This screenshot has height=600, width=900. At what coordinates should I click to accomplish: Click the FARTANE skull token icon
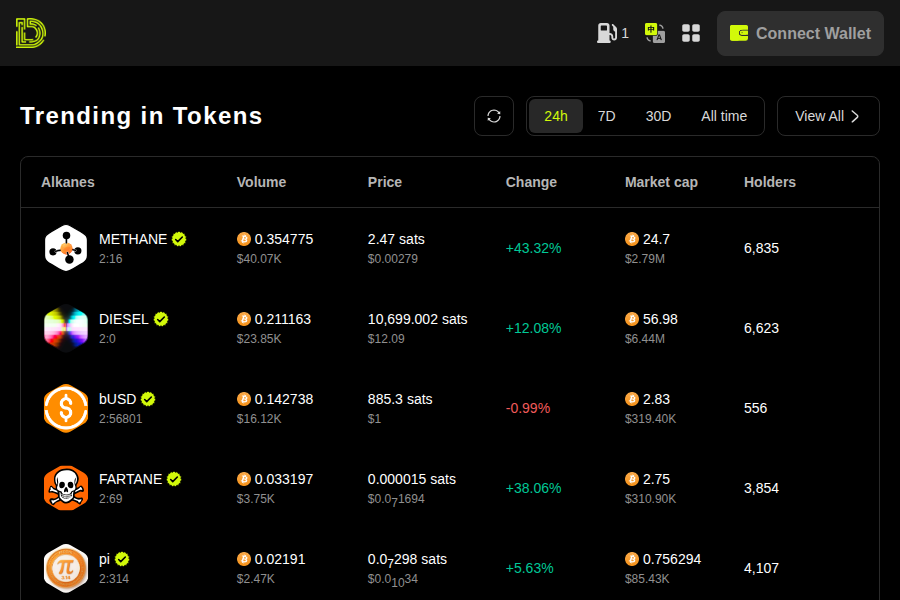pos(66,488)
